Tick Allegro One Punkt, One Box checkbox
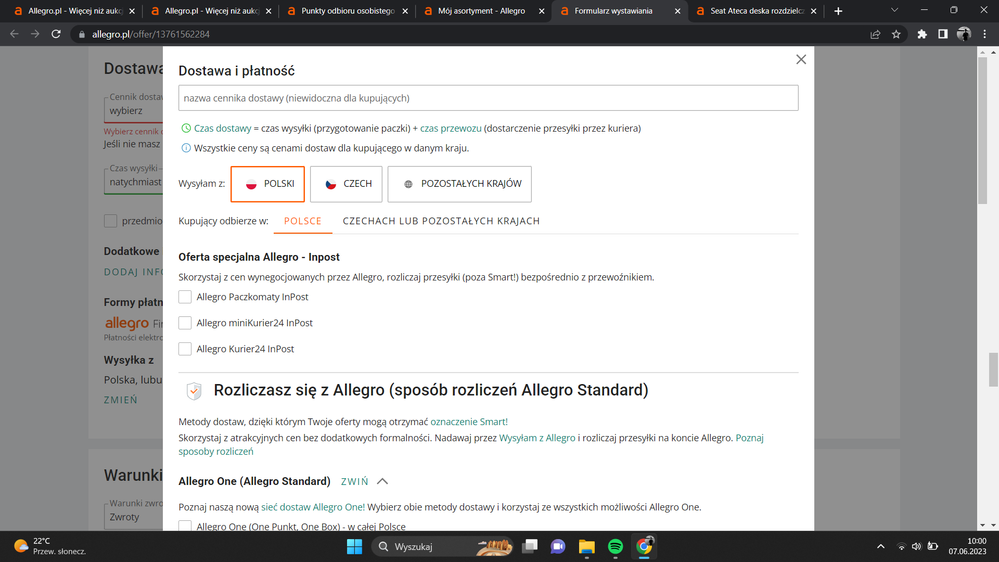This screenshot has height=562, width=999. (x=185, y=526)
